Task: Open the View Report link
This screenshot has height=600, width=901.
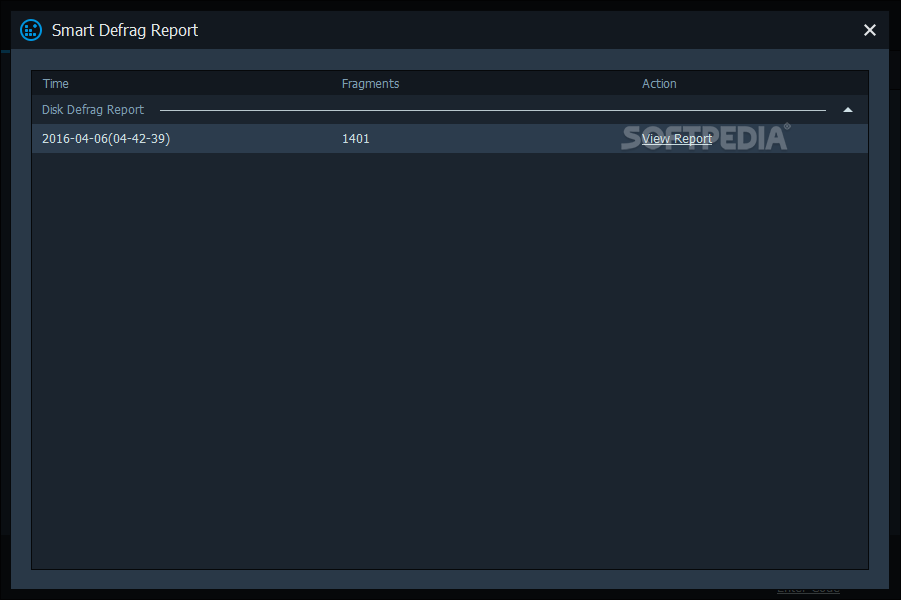Action: click(x=676, y=139)
